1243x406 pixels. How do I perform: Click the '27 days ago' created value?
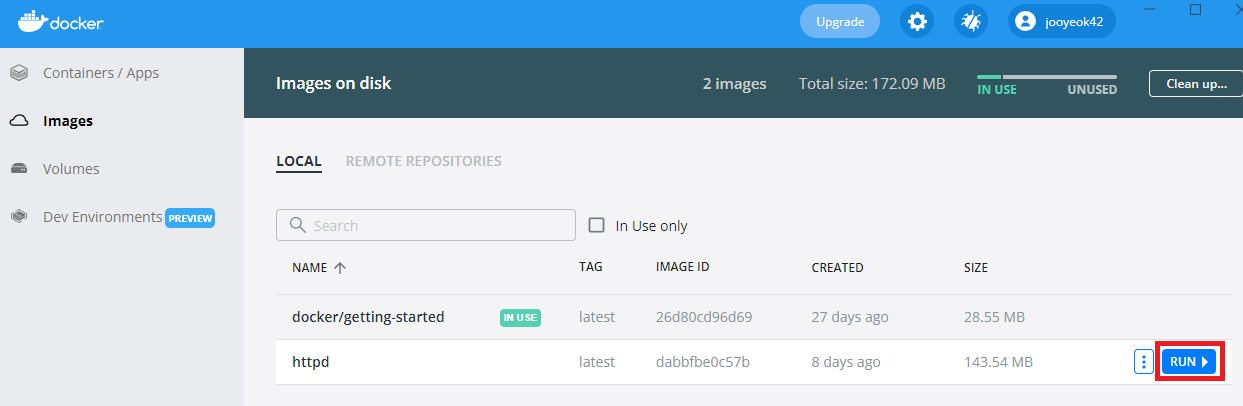tap(849, 317)
